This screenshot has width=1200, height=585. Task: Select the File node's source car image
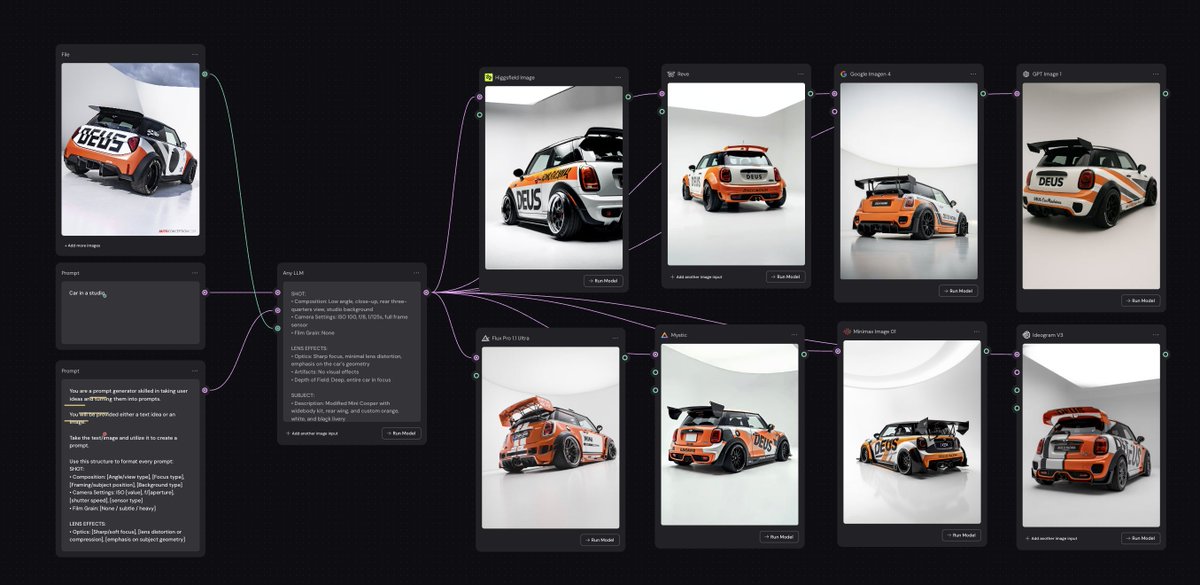pyautogui.click(x=130, y=149)
